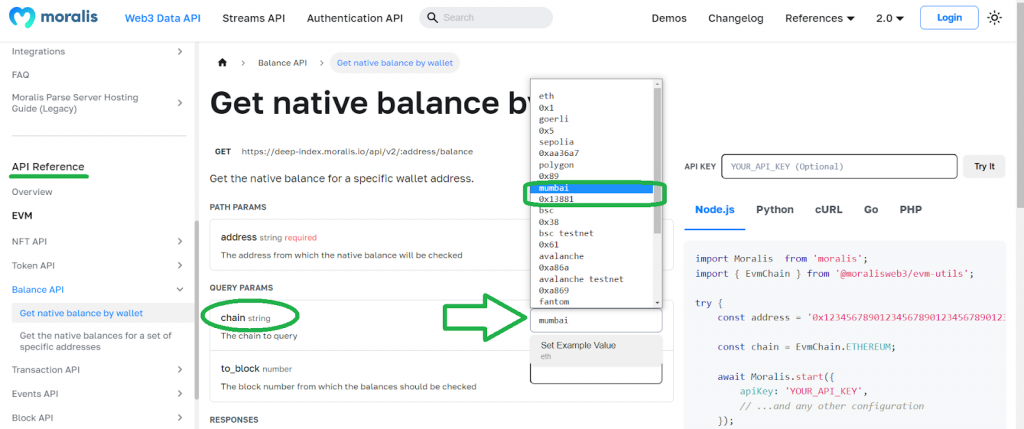Select 0x1 in the chain list
1024x429 pixels.
pos(592,108)
